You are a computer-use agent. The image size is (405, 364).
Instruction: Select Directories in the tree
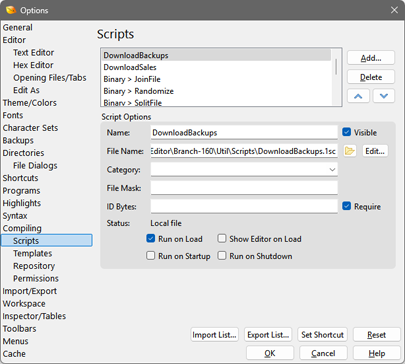click(23, 153)
